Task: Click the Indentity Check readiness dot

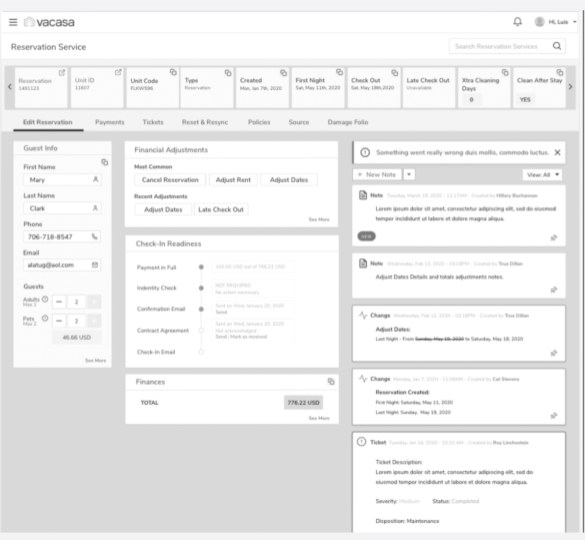Action: pyautogui.click(x=201, y=288)
